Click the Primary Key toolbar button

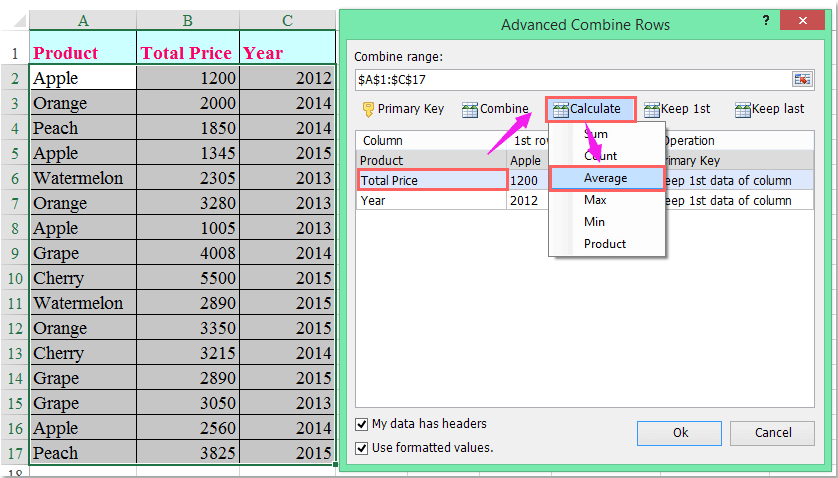[402, 109]
